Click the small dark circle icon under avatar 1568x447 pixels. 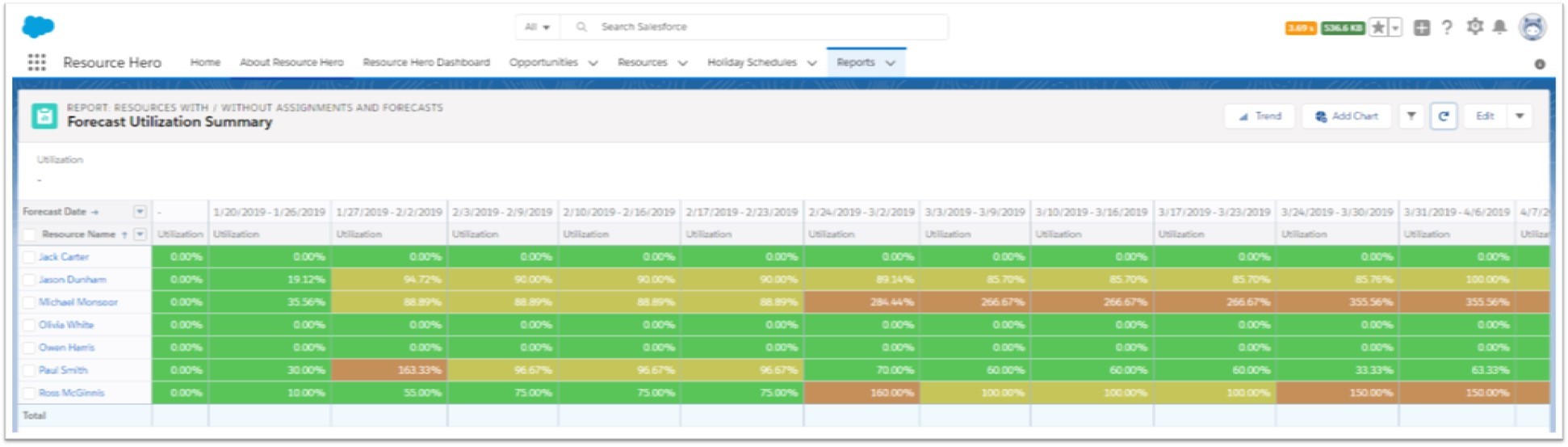1540,64
